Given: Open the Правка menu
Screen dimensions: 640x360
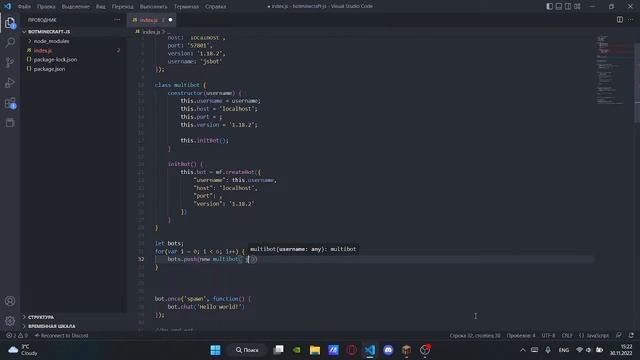Looking at the screenshot, I should click(x=46, y=7).
